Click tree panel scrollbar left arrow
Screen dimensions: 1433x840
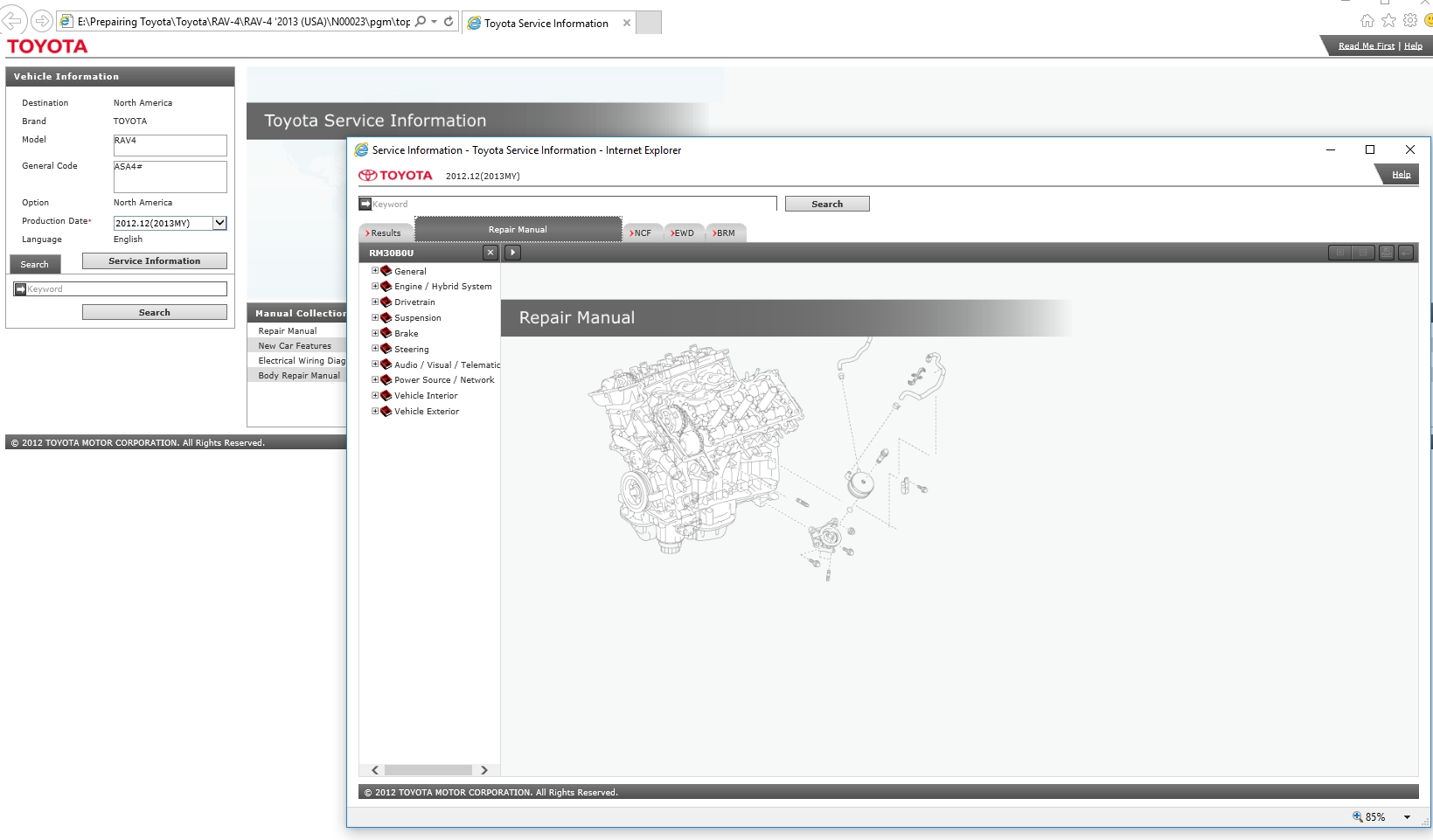[x=375, y=770]
